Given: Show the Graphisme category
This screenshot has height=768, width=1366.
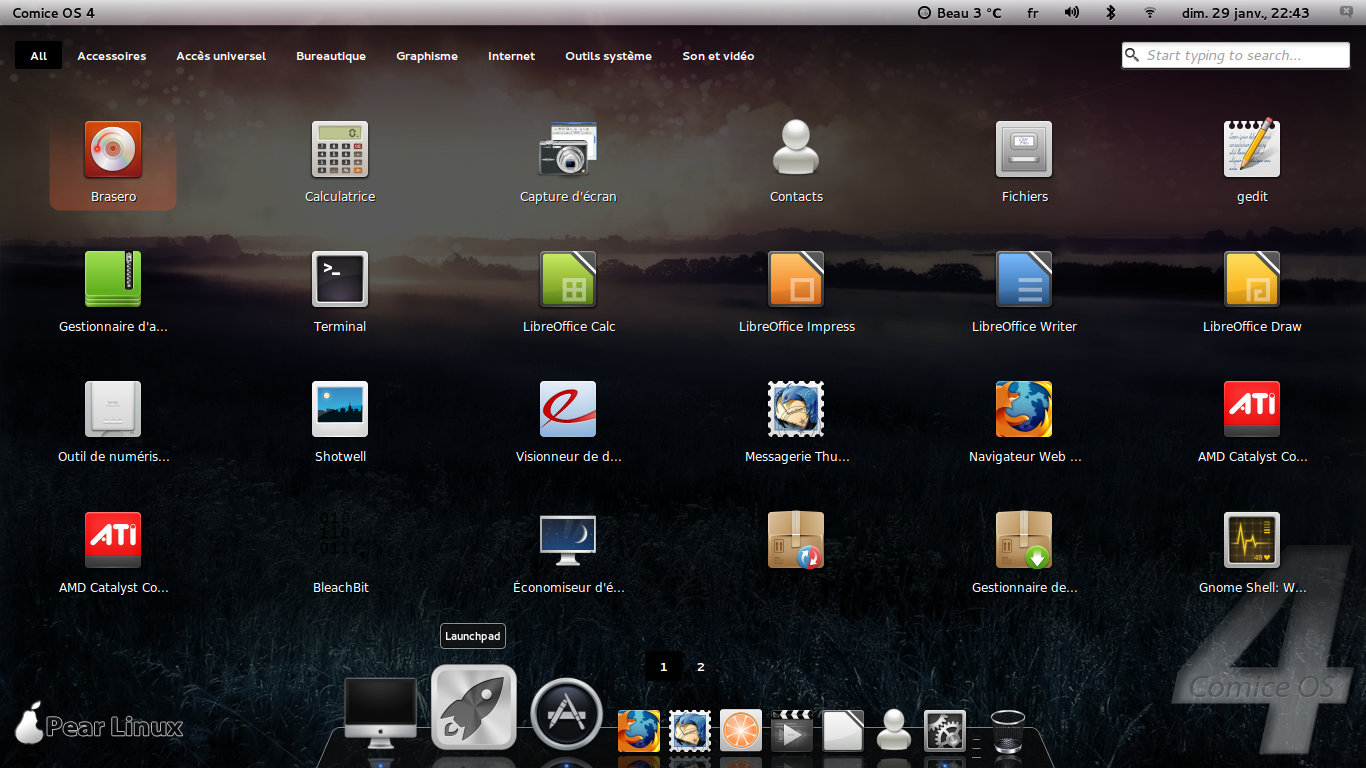Looking at the screenshot, I should point(427,56).
